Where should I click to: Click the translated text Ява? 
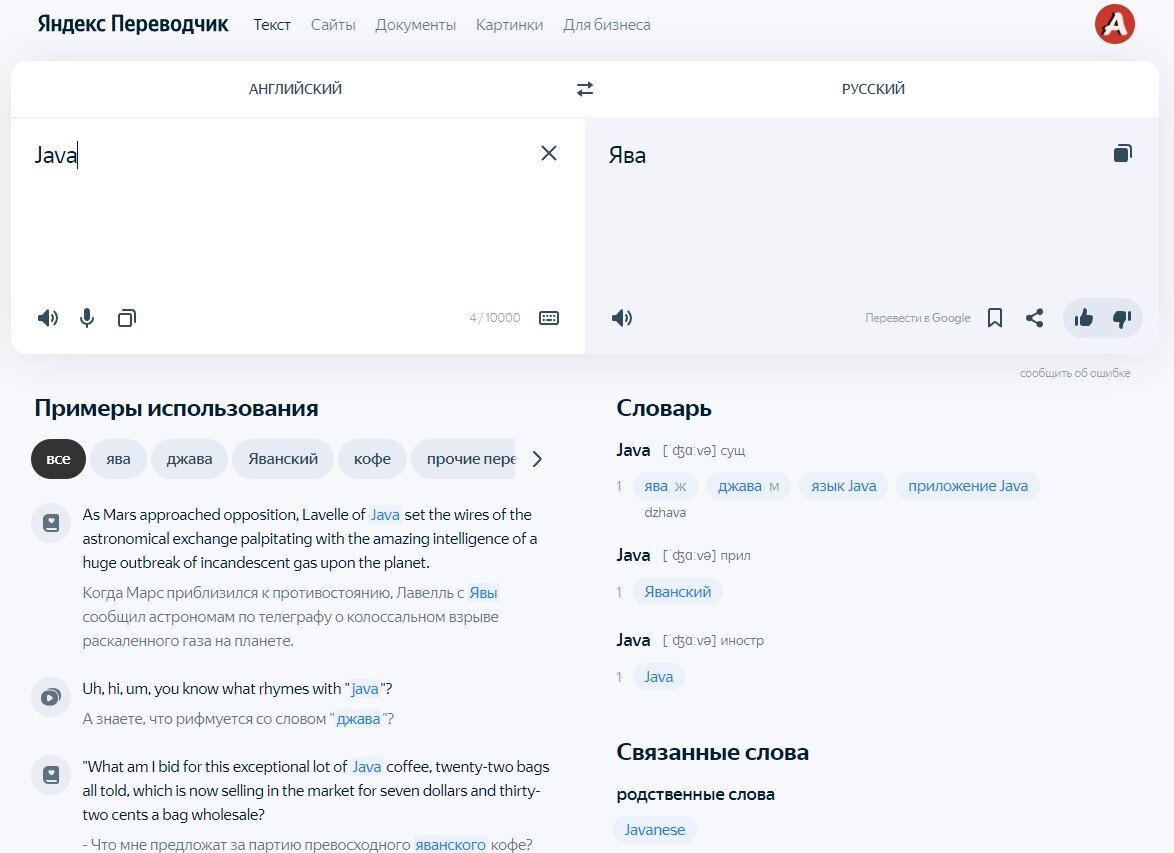627,155
